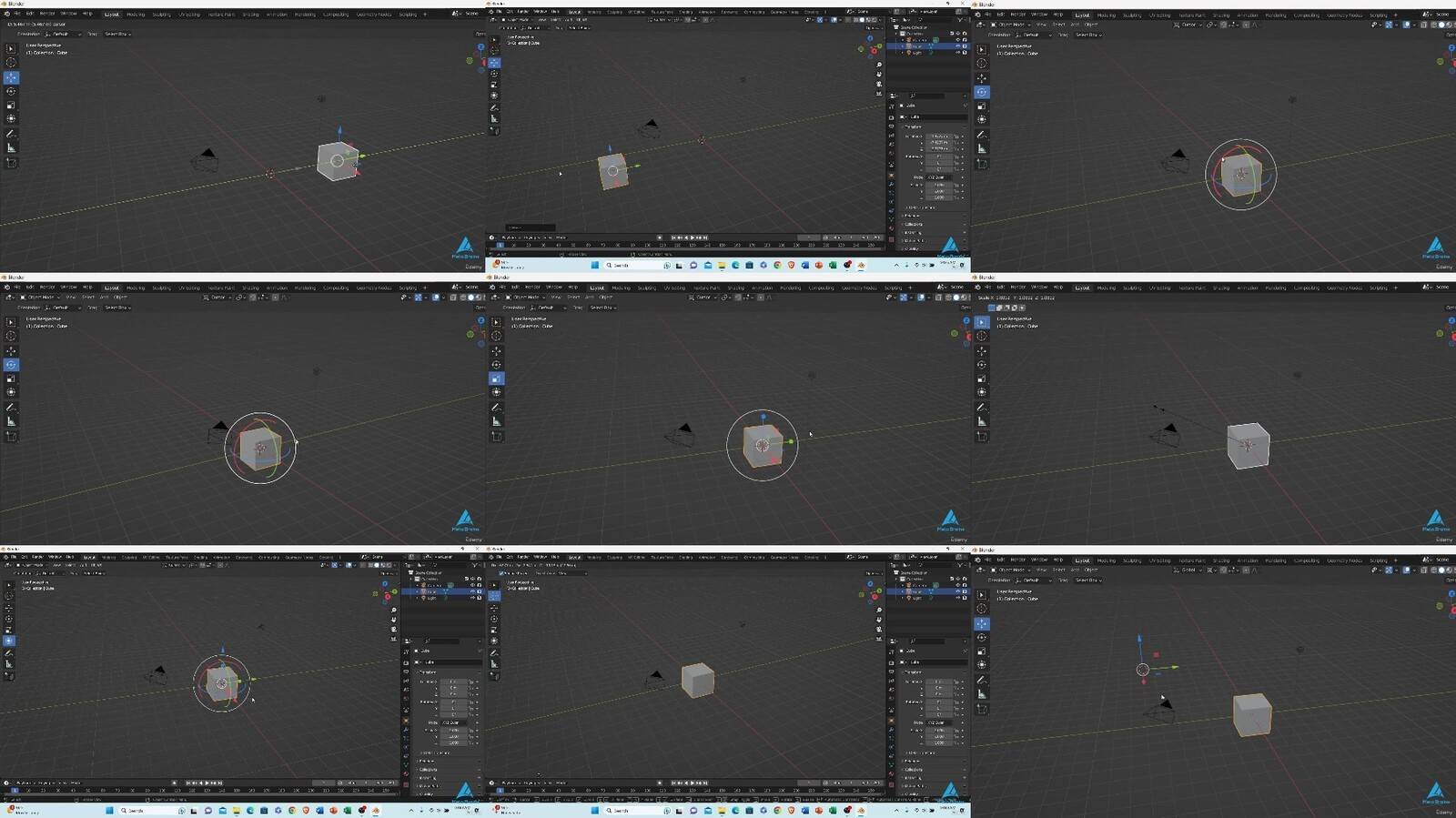Choose the Measure tool in top-left Blender window

[11, 147]
